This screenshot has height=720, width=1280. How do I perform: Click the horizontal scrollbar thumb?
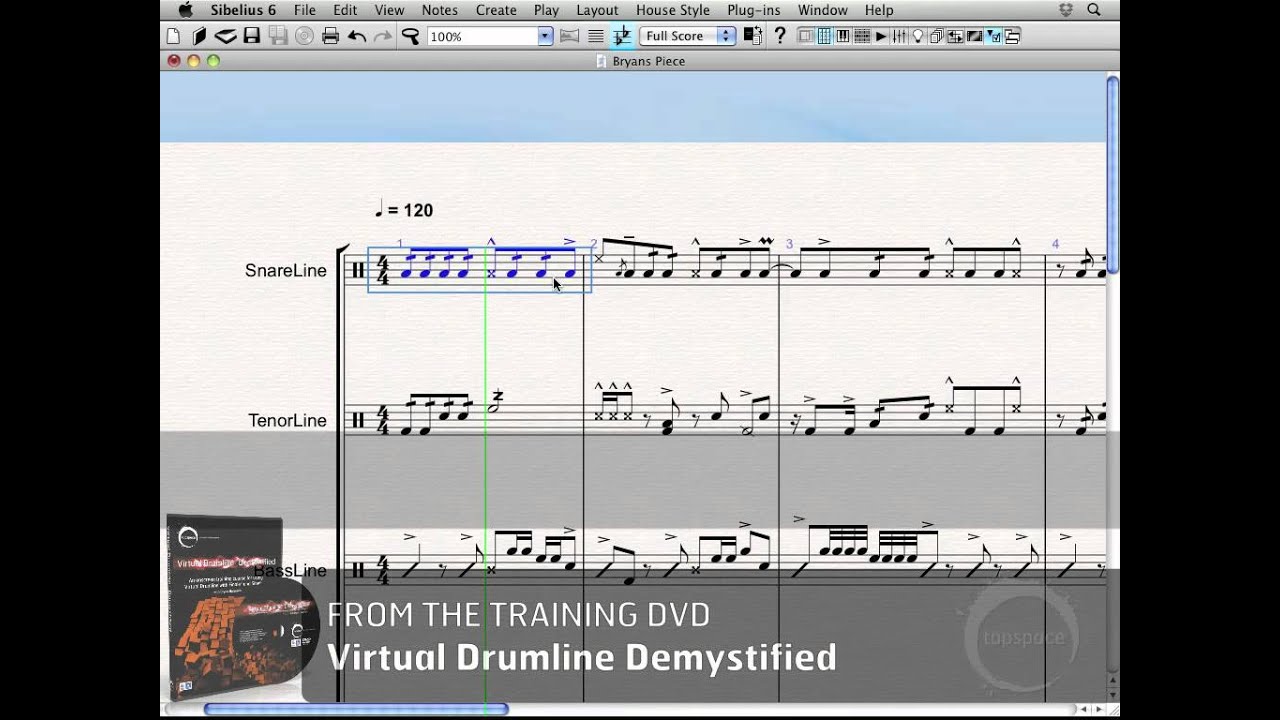click(356, 709)
